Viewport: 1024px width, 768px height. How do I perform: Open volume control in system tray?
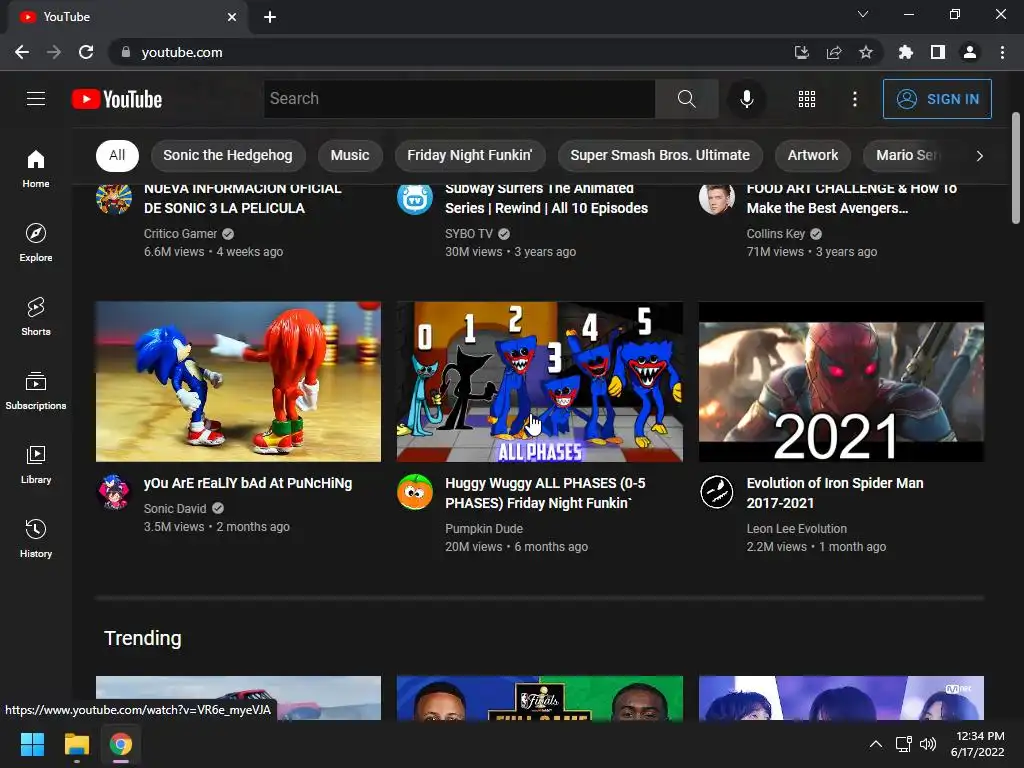927,744
